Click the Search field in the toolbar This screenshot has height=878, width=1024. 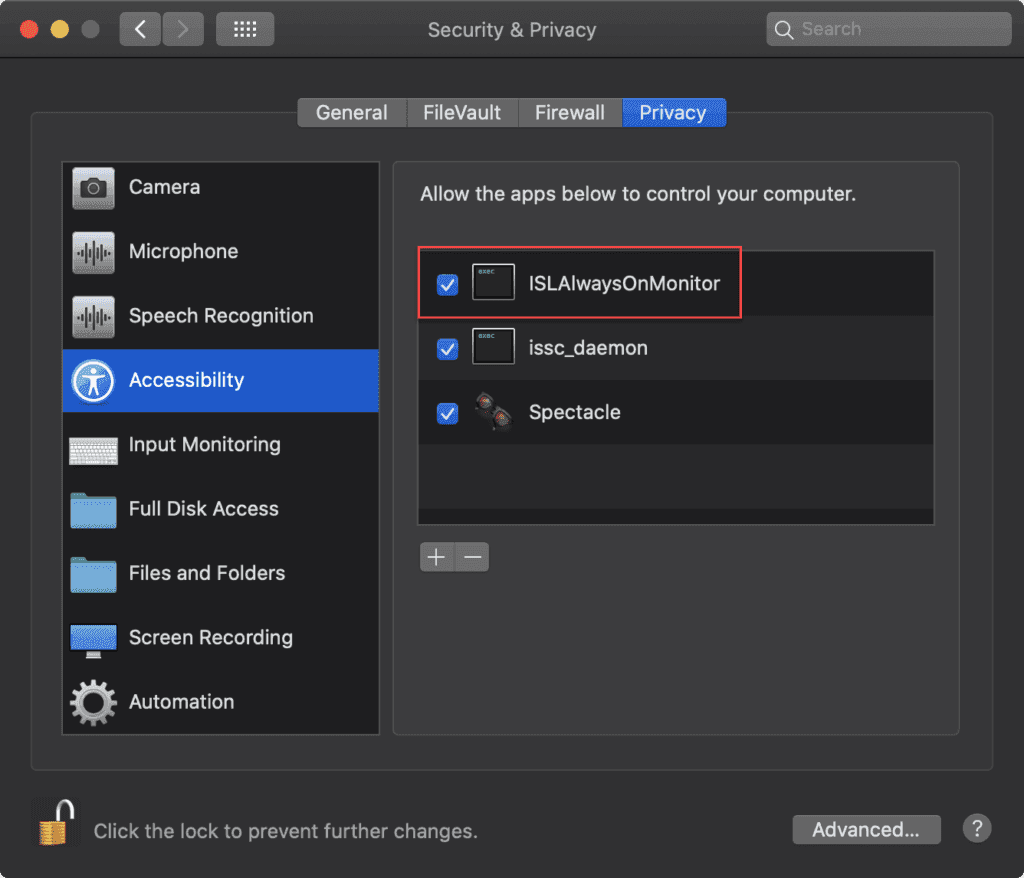888,29
